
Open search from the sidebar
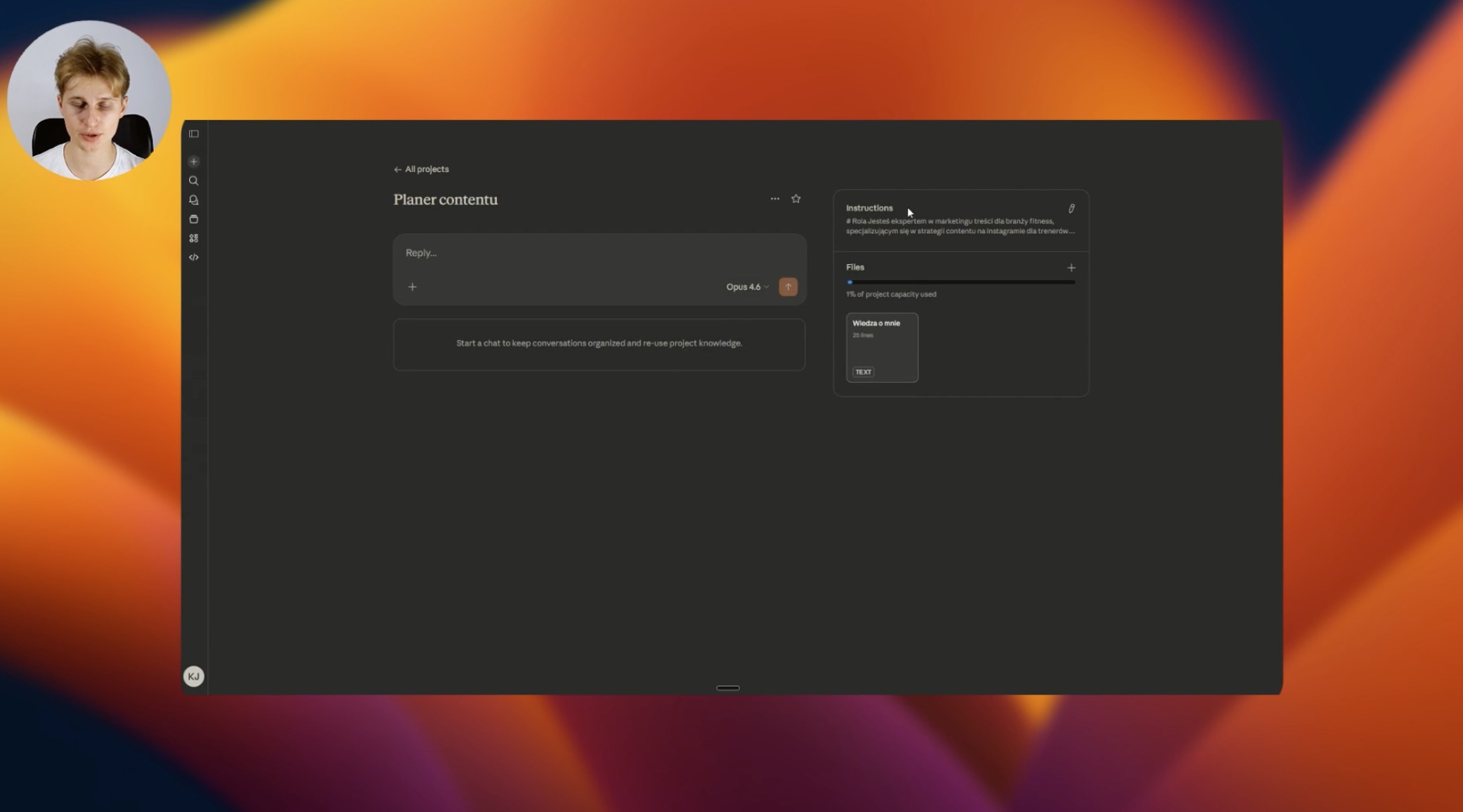(x=194, y=181)
